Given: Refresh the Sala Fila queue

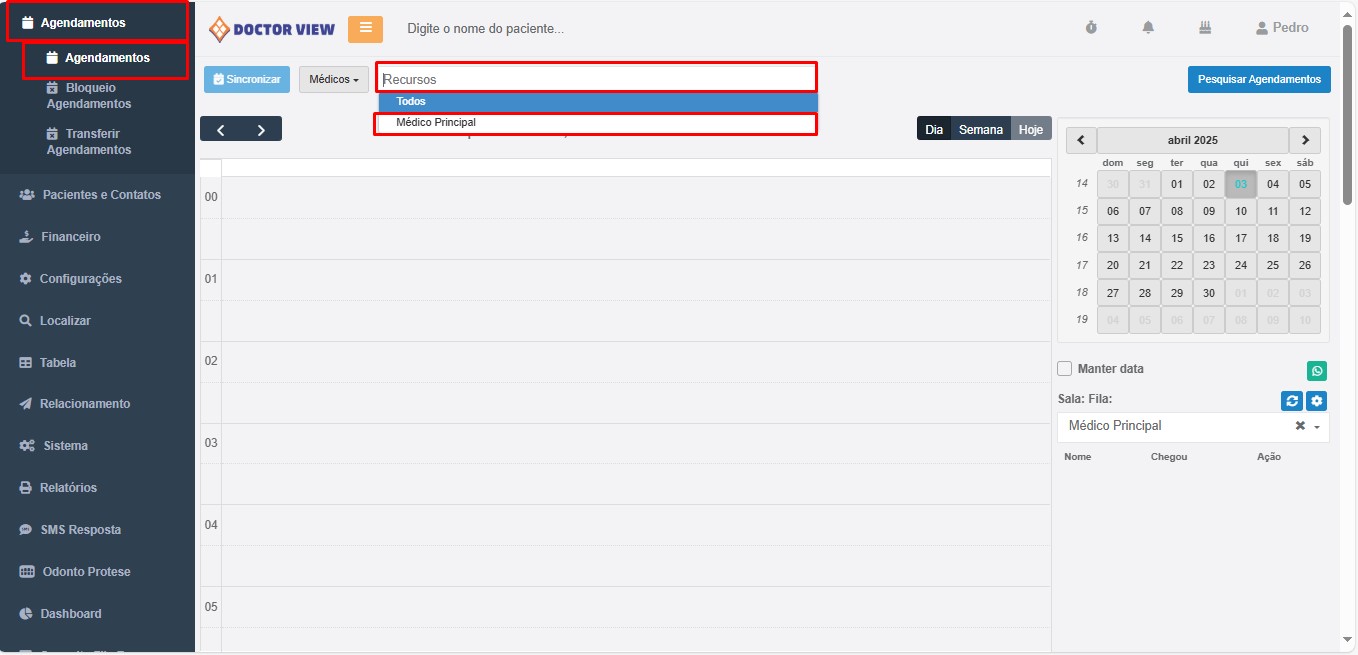Looking at the screenshot, I should pyautogui.click(x=1292, y=401).
